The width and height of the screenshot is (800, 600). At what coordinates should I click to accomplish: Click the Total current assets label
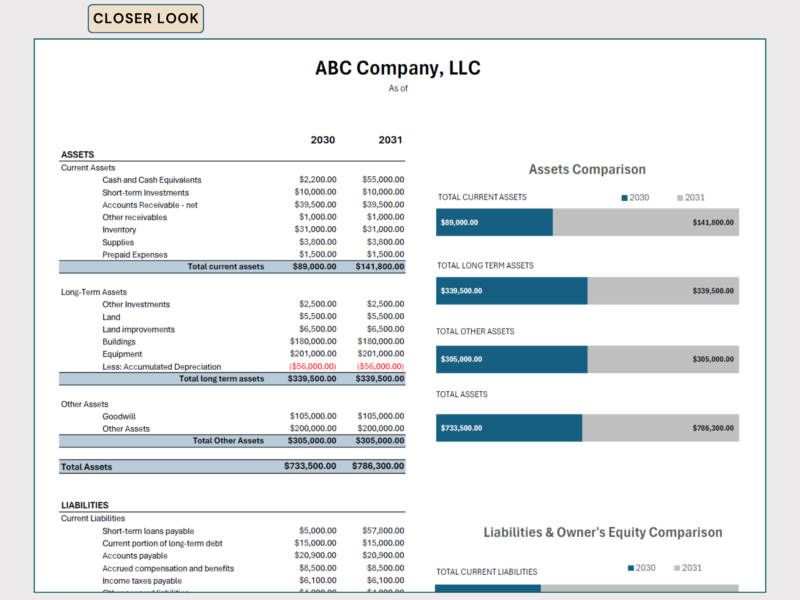[x=226, y=266]
